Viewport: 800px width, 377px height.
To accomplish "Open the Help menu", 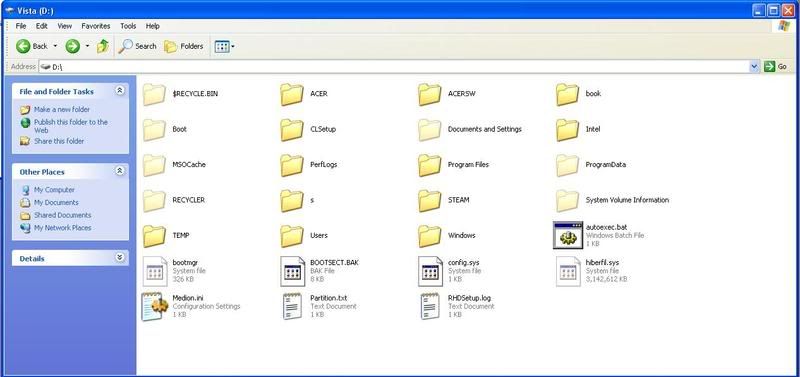I will (153, 26).
